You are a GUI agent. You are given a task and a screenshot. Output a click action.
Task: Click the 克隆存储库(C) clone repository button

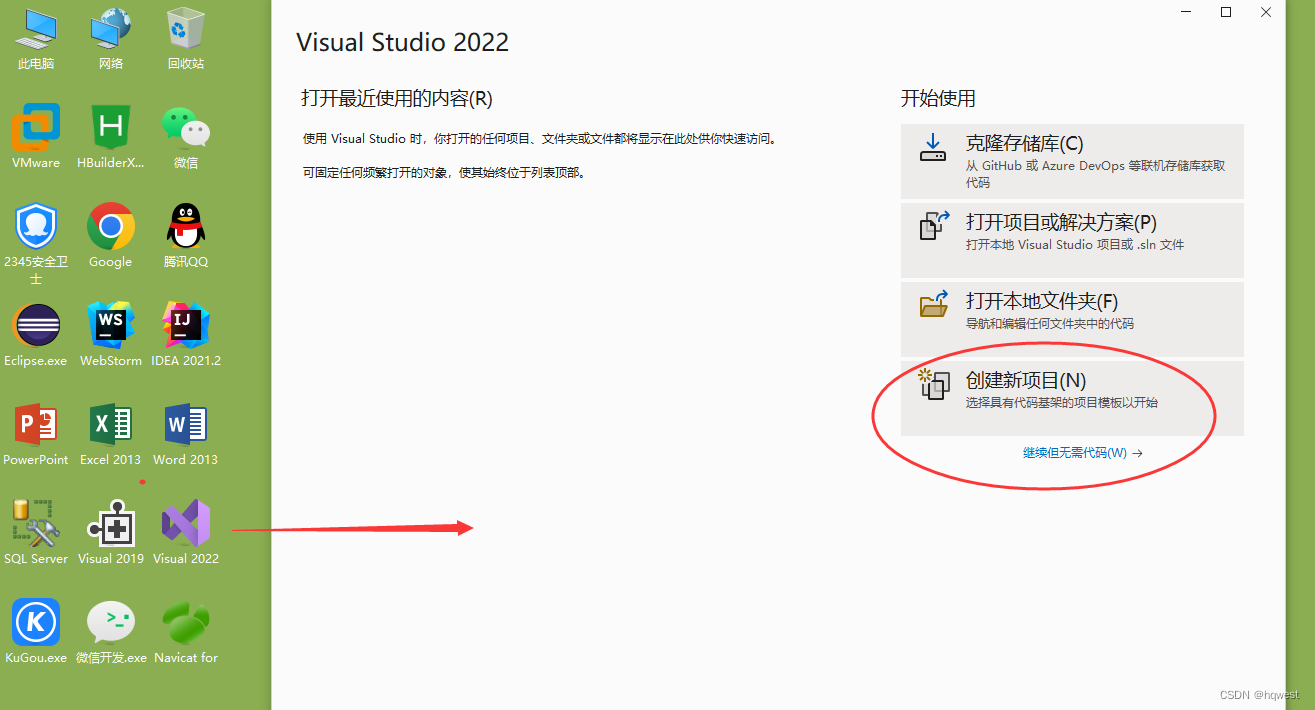pos(1072,161)
